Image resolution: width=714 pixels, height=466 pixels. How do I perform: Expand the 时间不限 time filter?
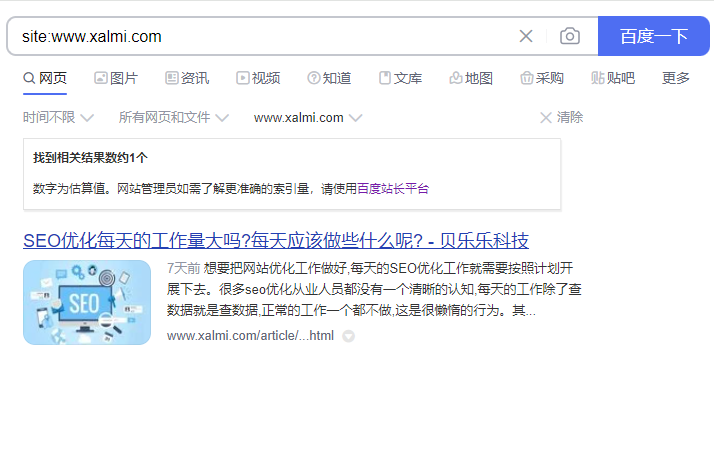[x=58, y=118]
